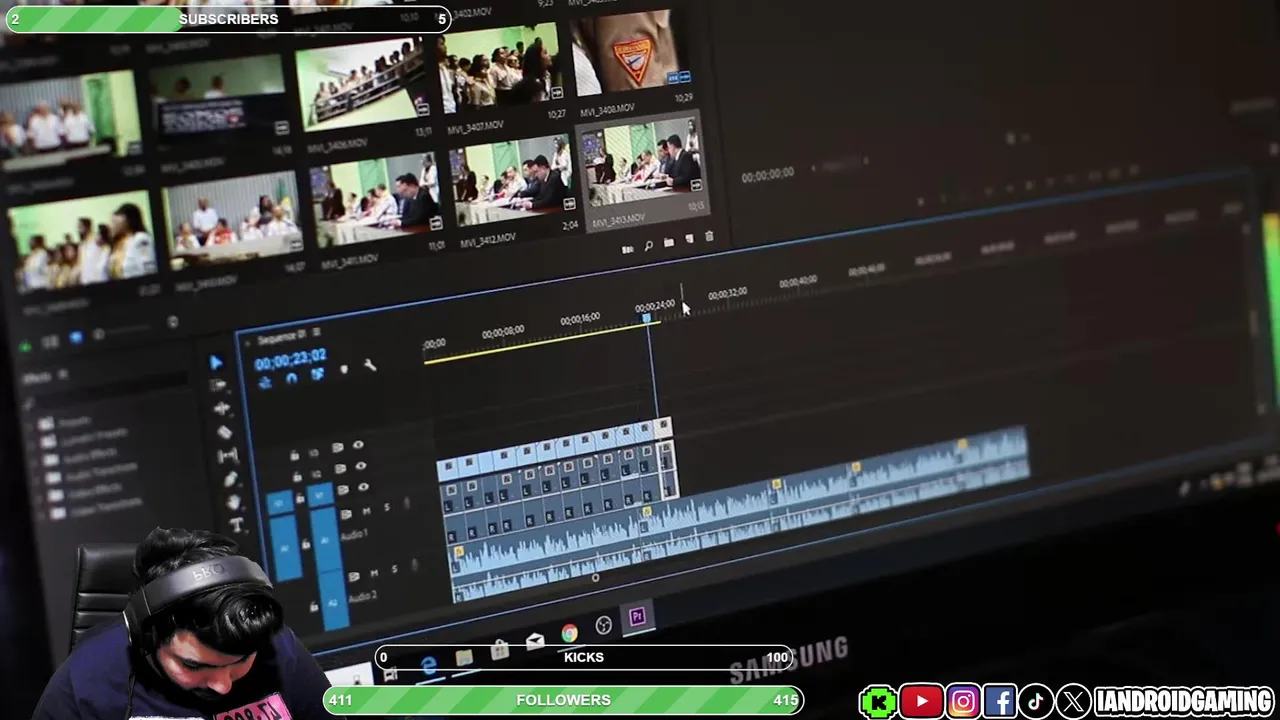Select the Track Select Forward tool

pos(219,386)
